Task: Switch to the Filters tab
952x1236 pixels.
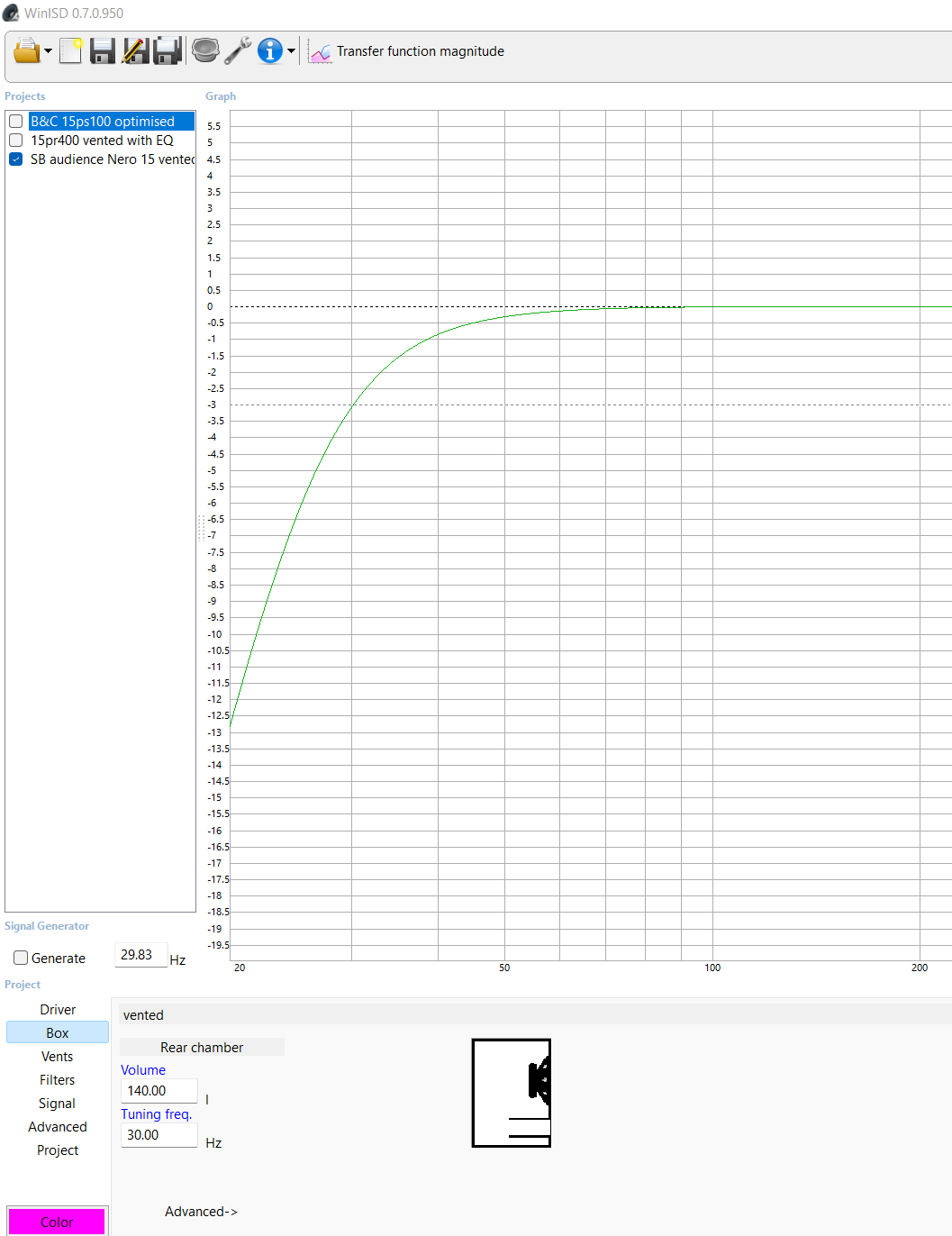Action: point(58,1080)
